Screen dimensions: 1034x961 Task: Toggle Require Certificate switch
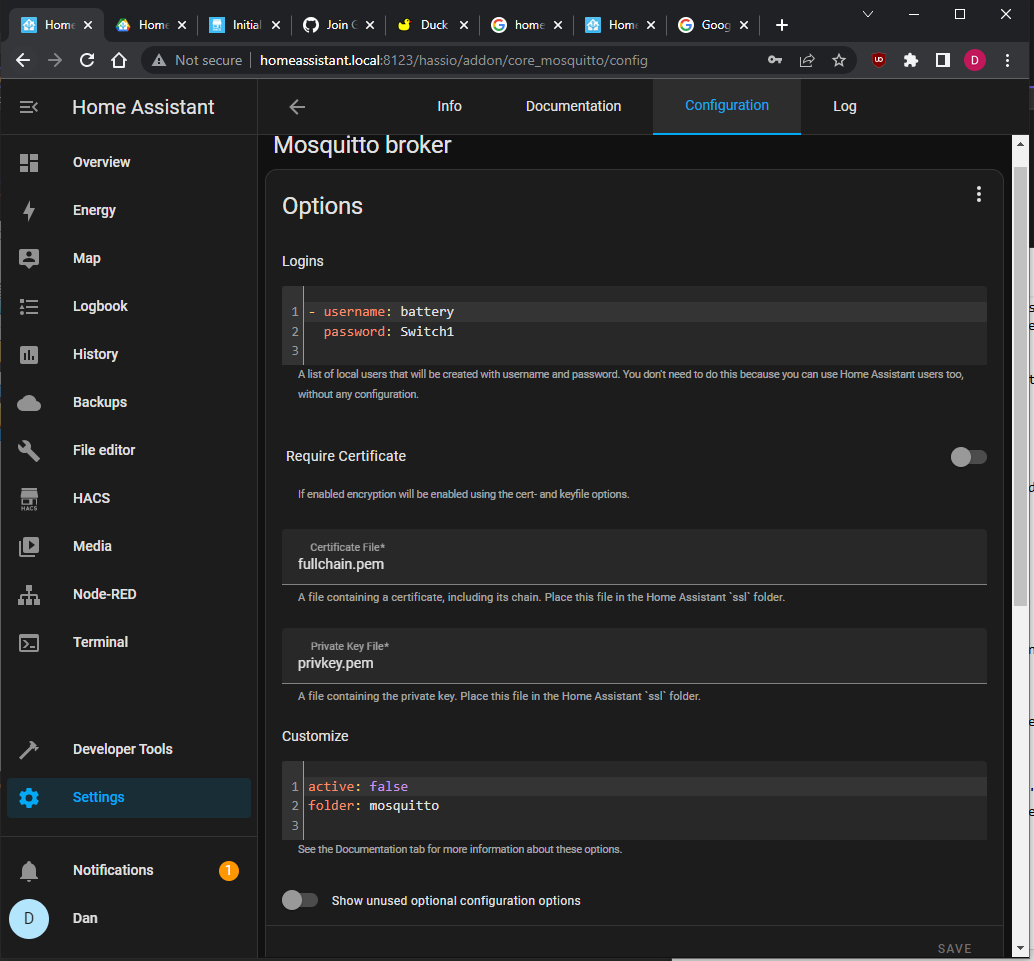tap(969, 457)
